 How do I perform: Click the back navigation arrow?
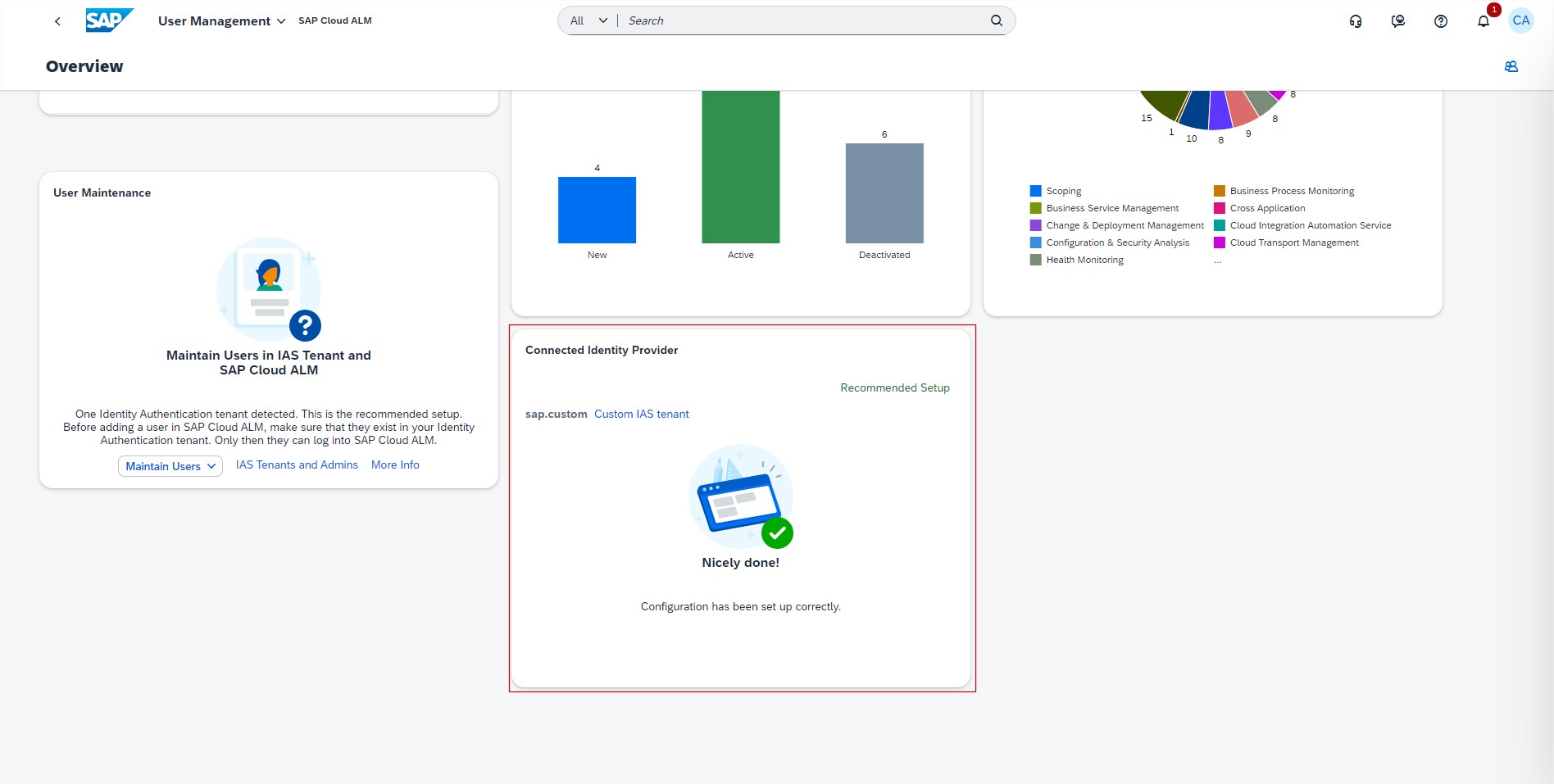pyautogui.click(x=57, y=21)
